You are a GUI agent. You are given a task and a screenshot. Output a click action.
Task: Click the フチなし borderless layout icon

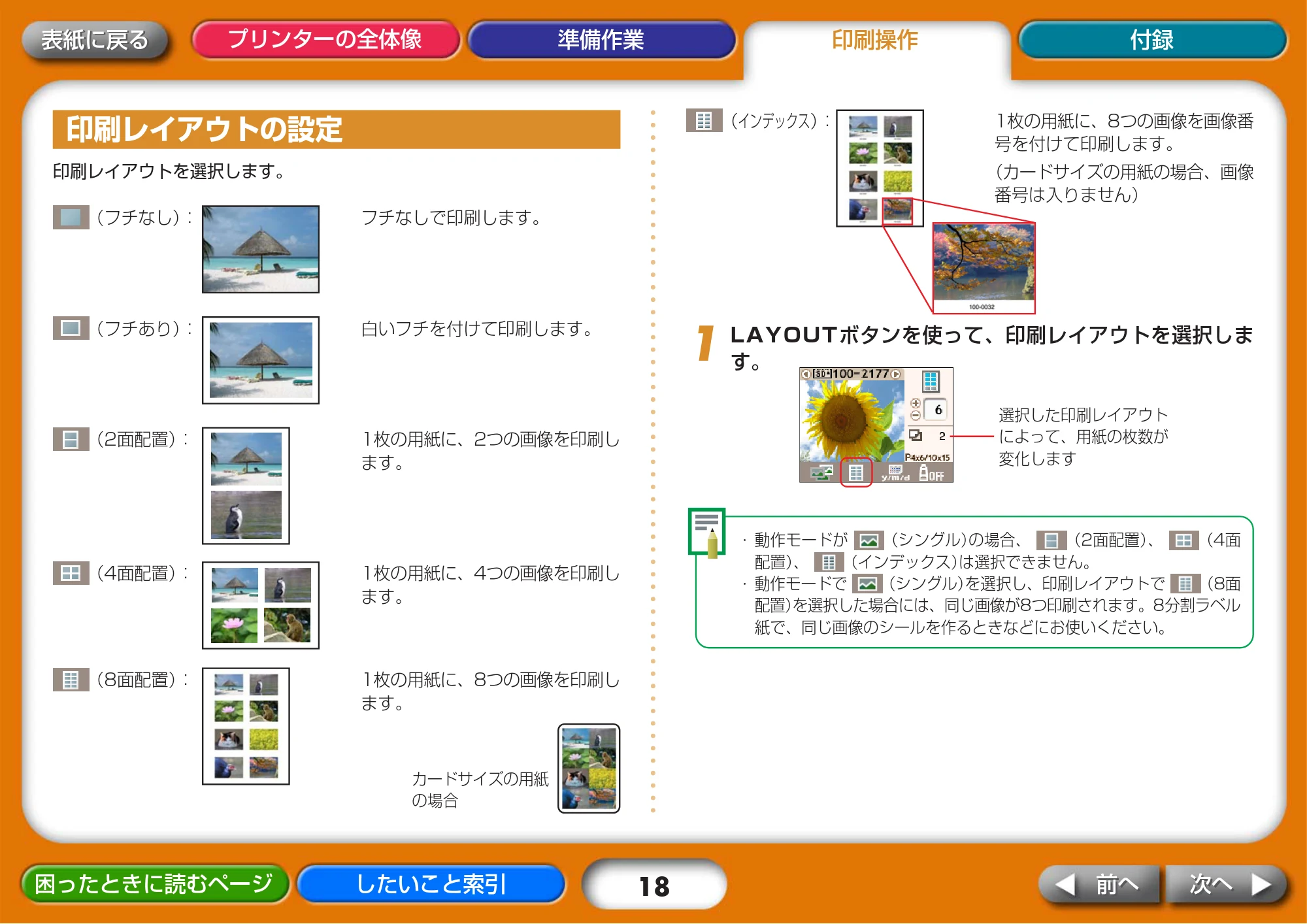click(x=71, y=217)
